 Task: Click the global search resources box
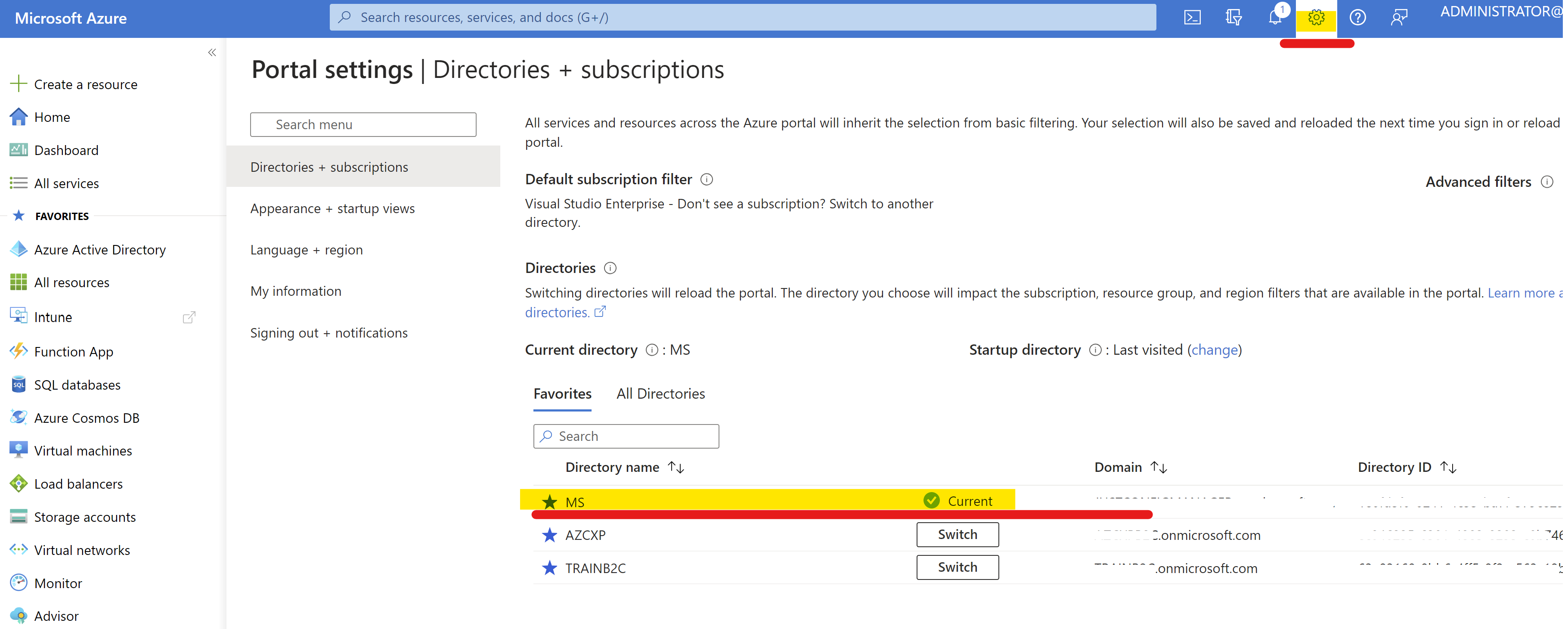point(743,17)
